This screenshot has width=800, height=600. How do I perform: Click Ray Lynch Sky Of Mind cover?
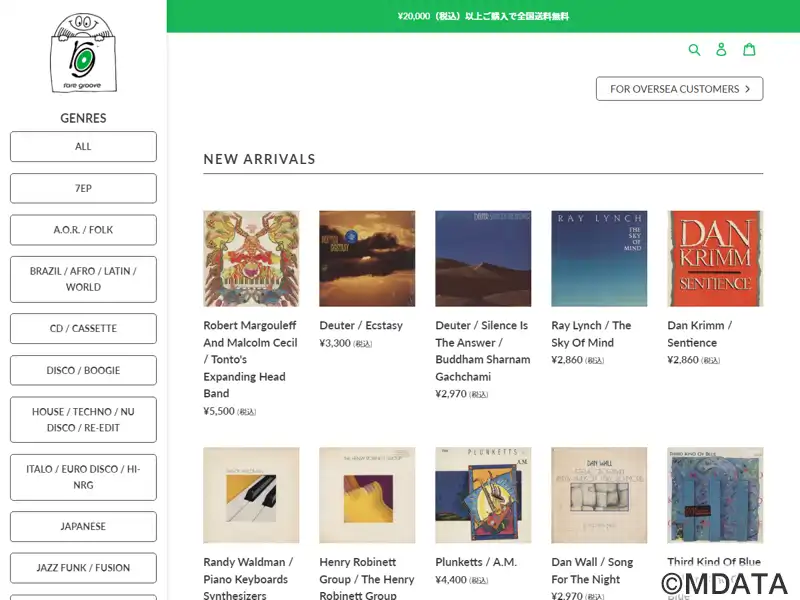click(599, 258)
